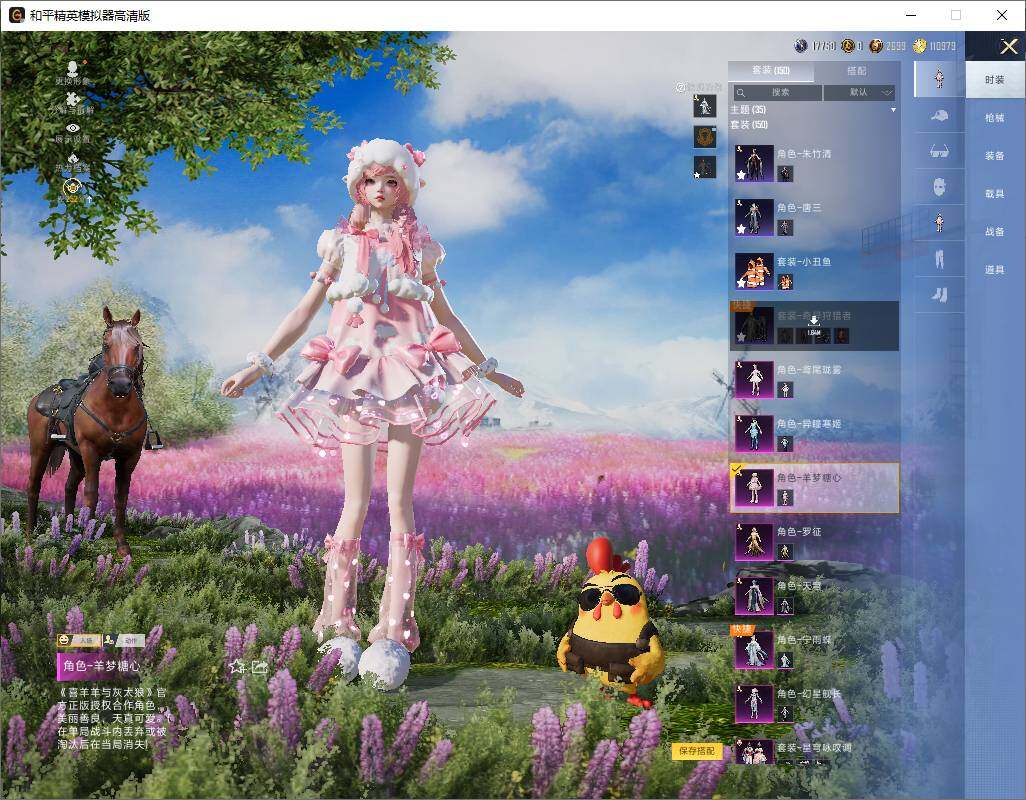Switch to the 战备 tab
1026x800 pixels.
[995, 232]
